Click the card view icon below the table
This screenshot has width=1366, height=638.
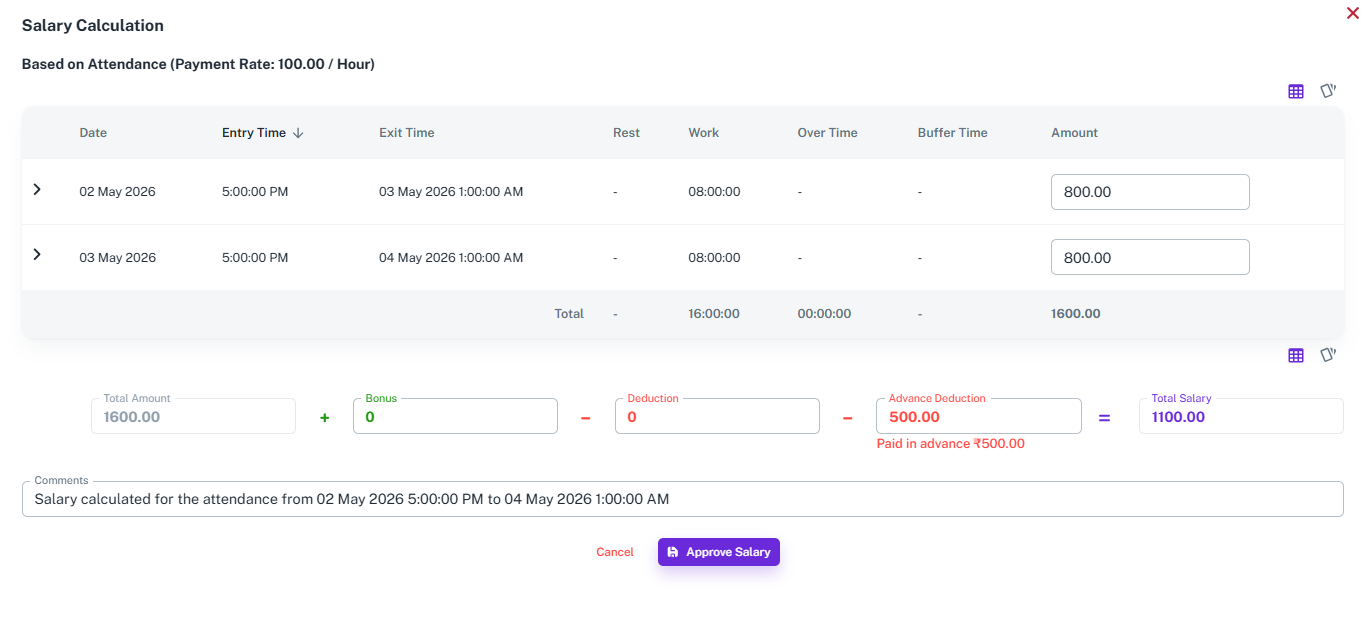pos(1329,355)
